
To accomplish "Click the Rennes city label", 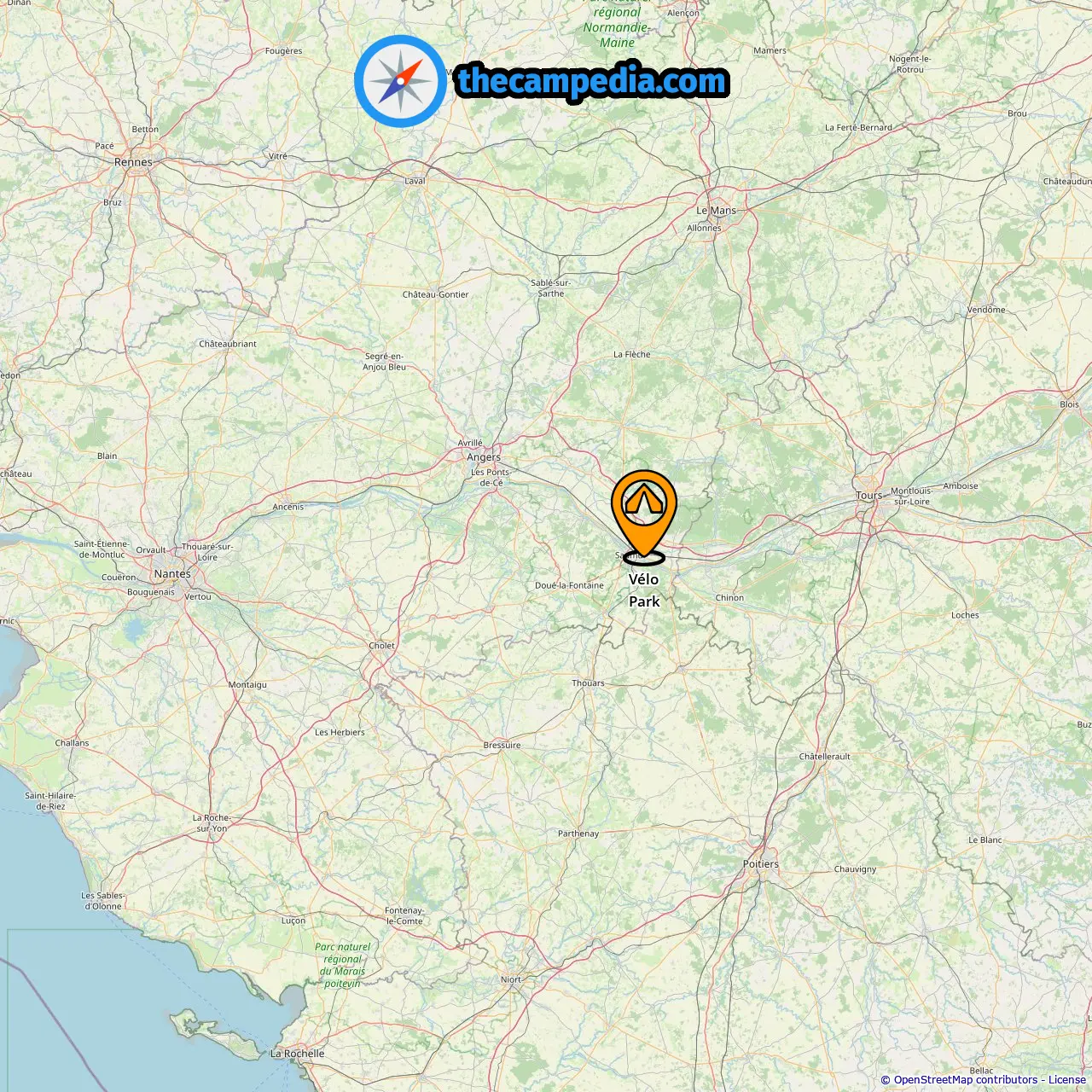I will pyautogui.click(x=133, y=161).
